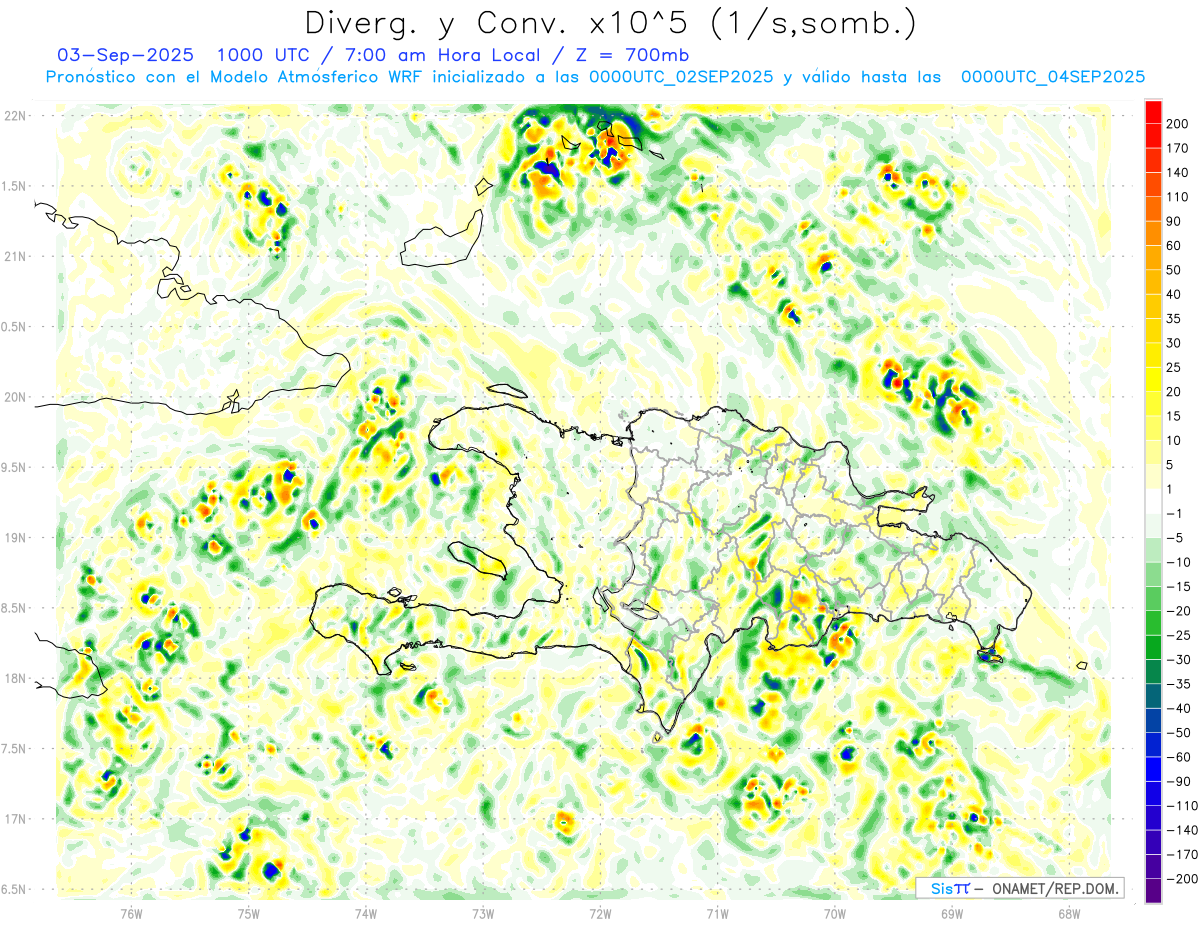Click the '21N' latitude label
The height and width of the screenshot is (927, 1200).
point(15,257)
